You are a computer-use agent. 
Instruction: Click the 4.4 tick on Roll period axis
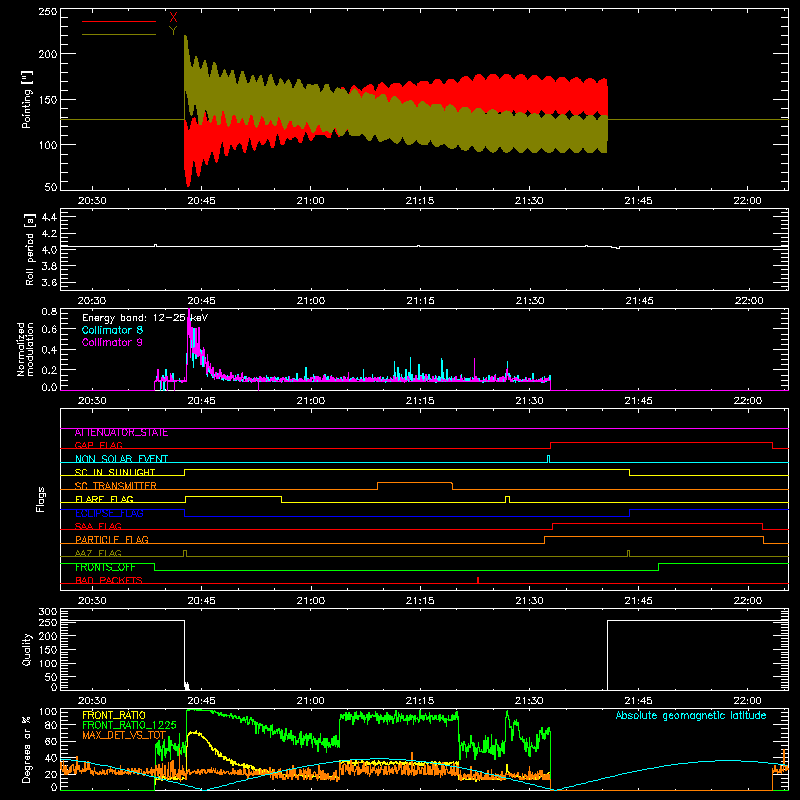(x=49, y=217)
